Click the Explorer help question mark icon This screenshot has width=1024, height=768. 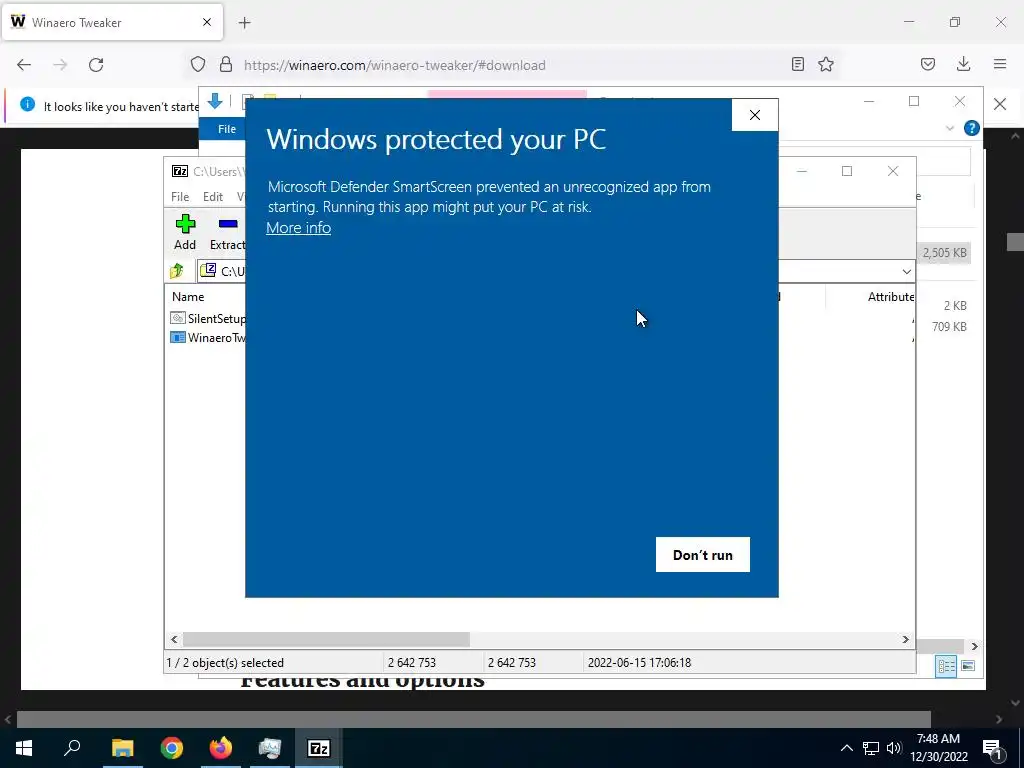972,129
